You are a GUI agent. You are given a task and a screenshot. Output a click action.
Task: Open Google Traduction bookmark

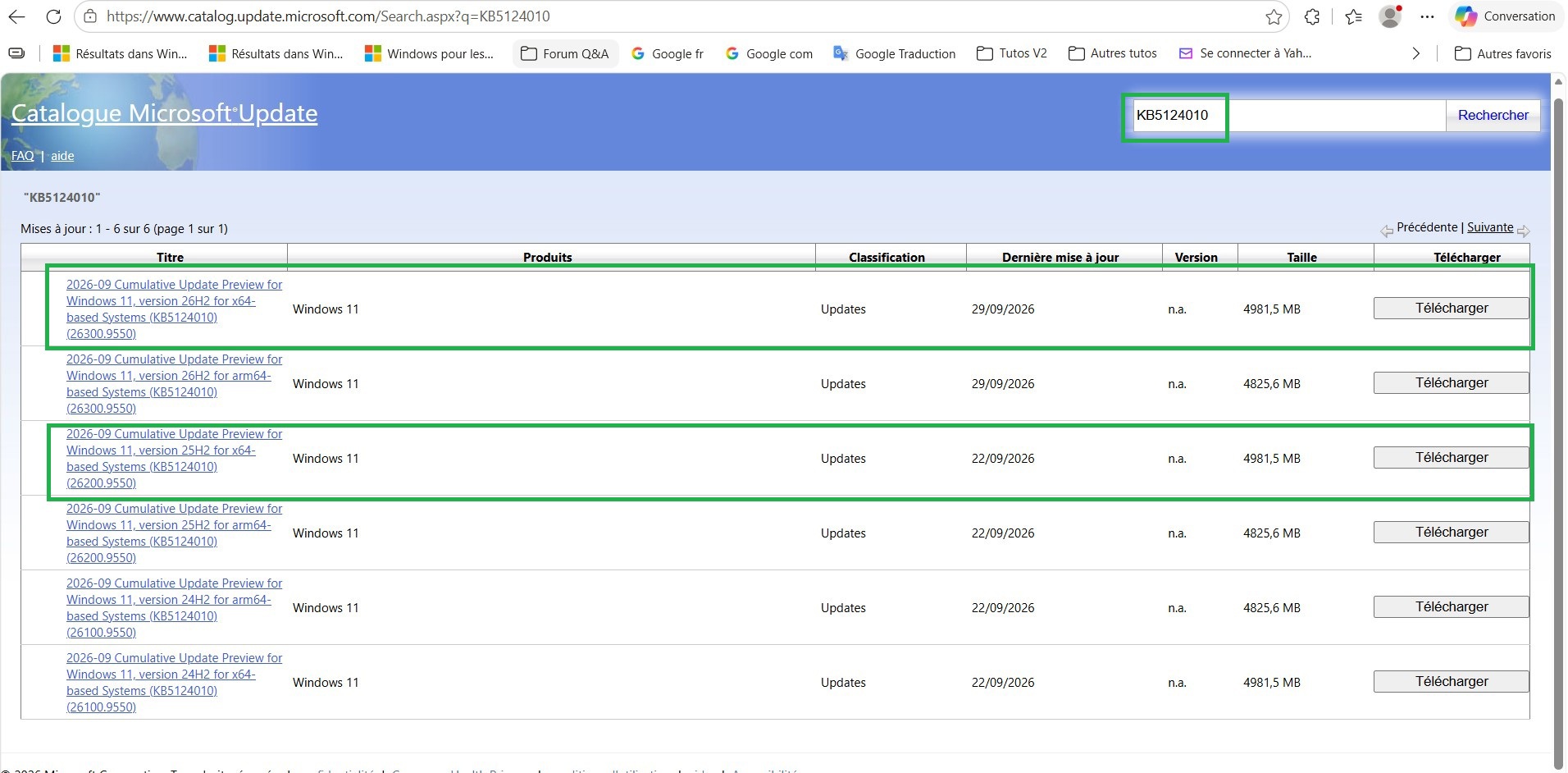click(x=895, y=53)
